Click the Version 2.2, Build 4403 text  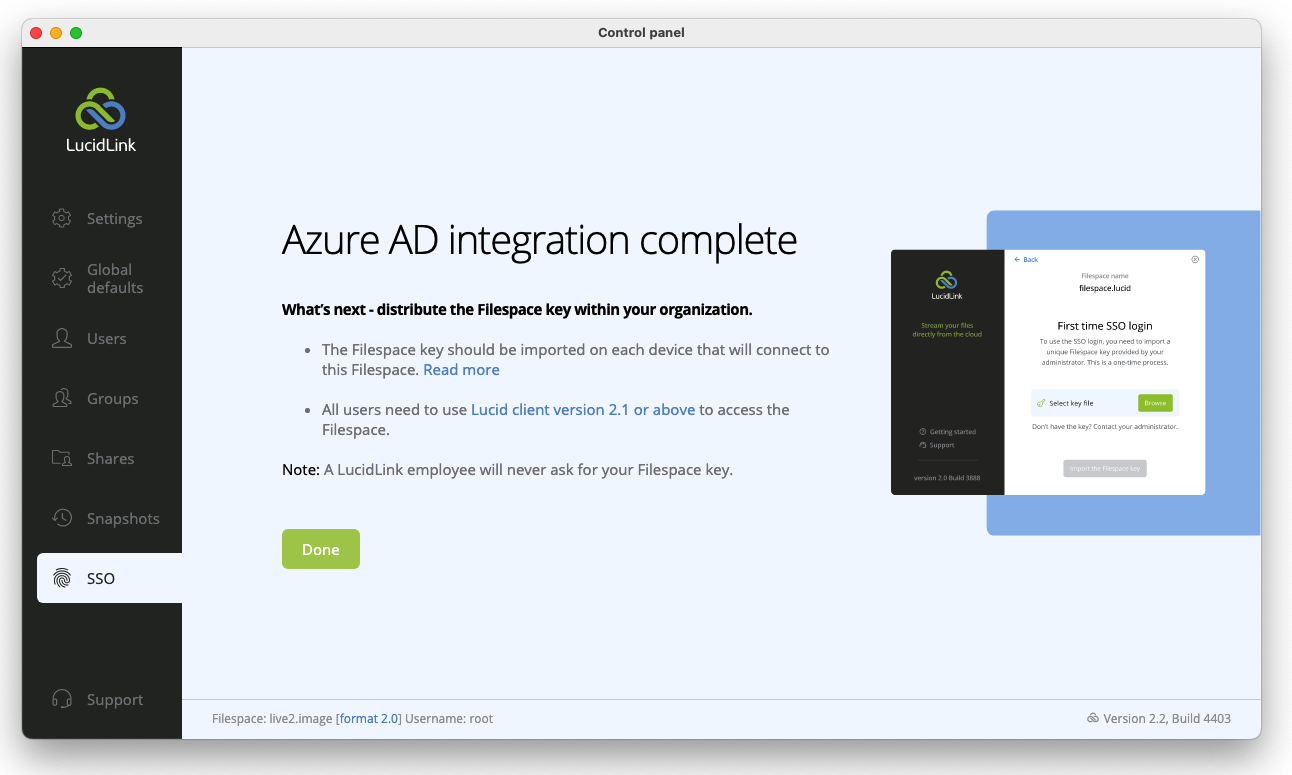[x=1167, y=718]
